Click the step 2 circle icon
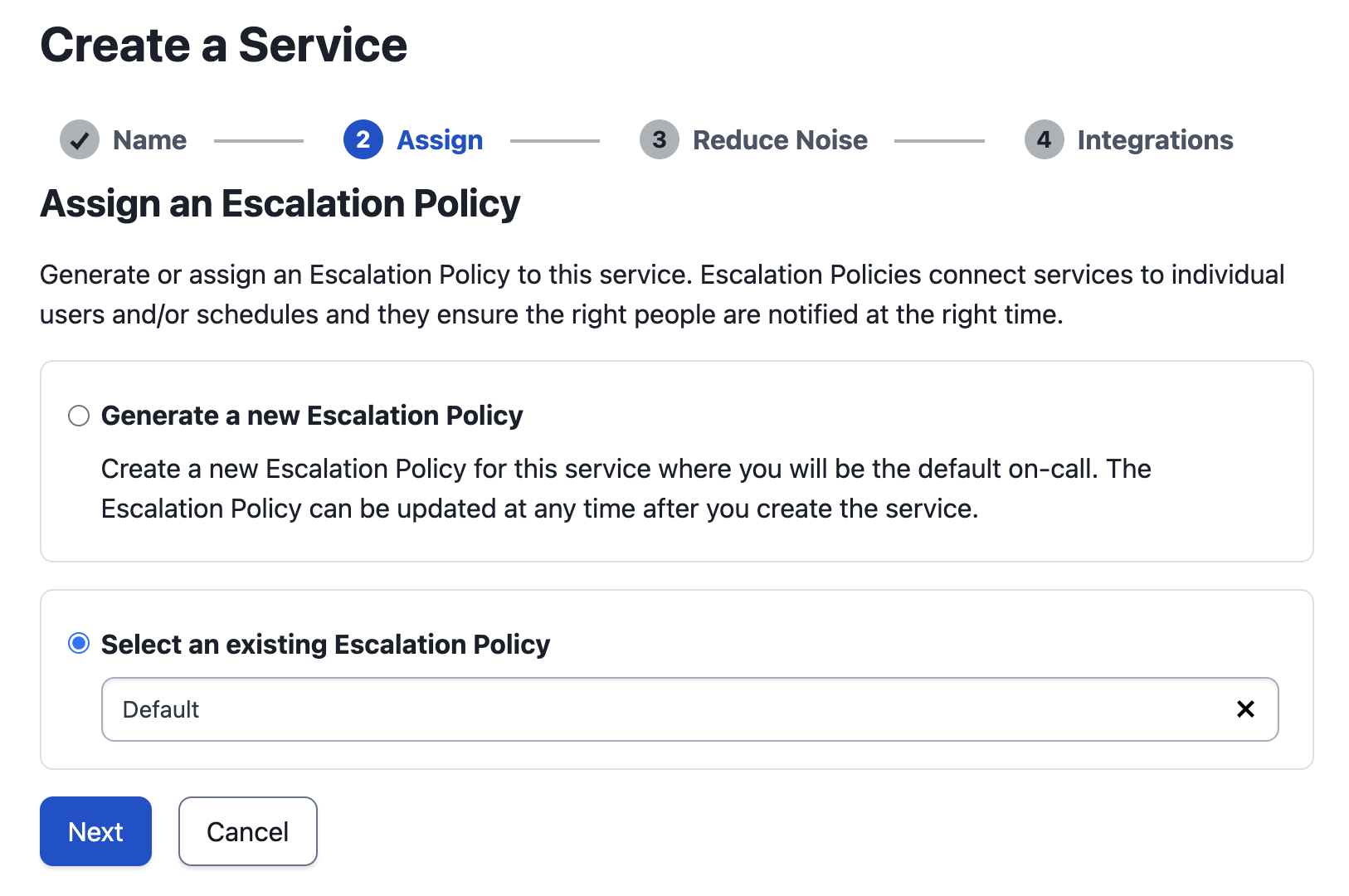This screenshot has width=1349, height=896. tap(363, 139)
